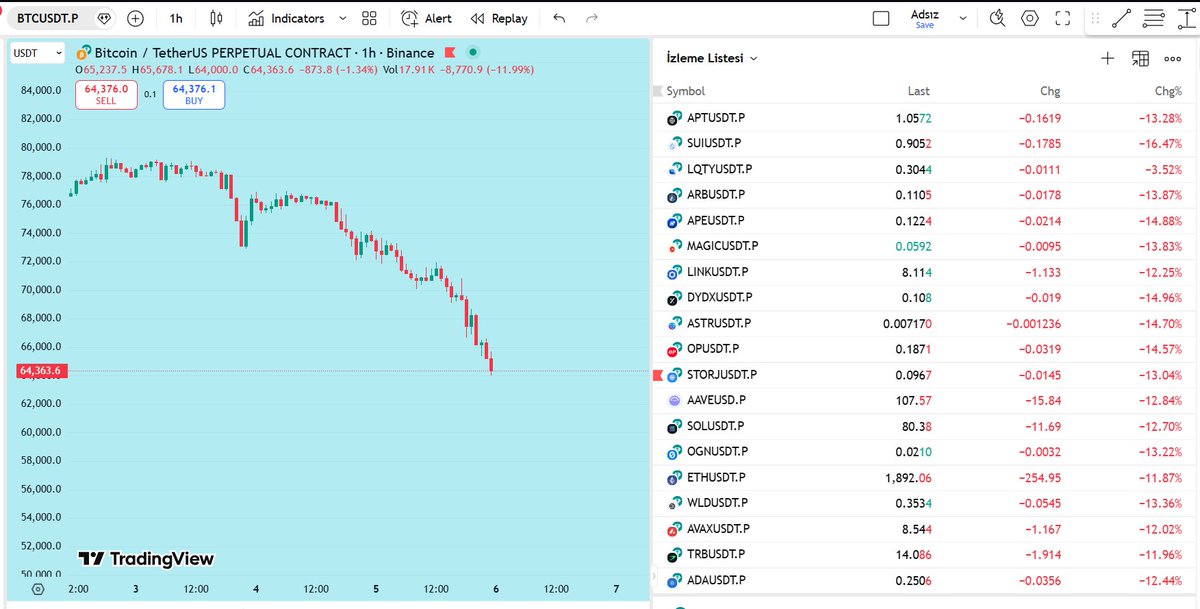Open the BTCUSDT.P symbol search
Viewport: 1200px width, 609px height.
45,18
